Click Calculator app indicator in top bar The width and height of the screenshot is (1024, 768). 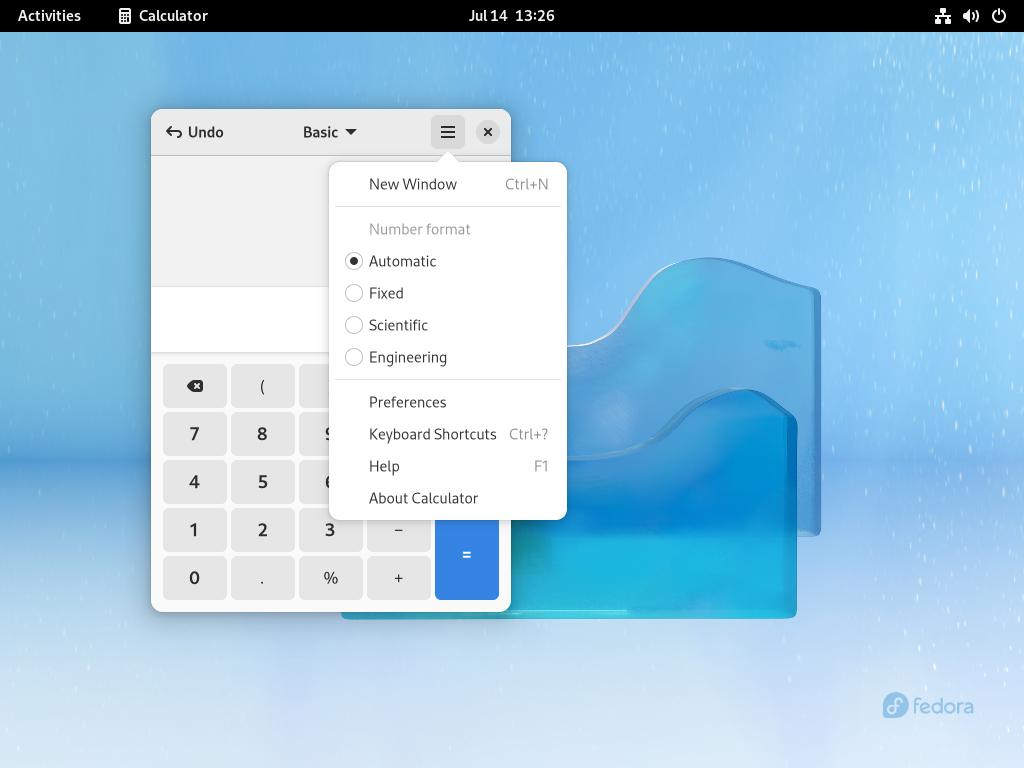pyautogui.click(x=163, y=16)
